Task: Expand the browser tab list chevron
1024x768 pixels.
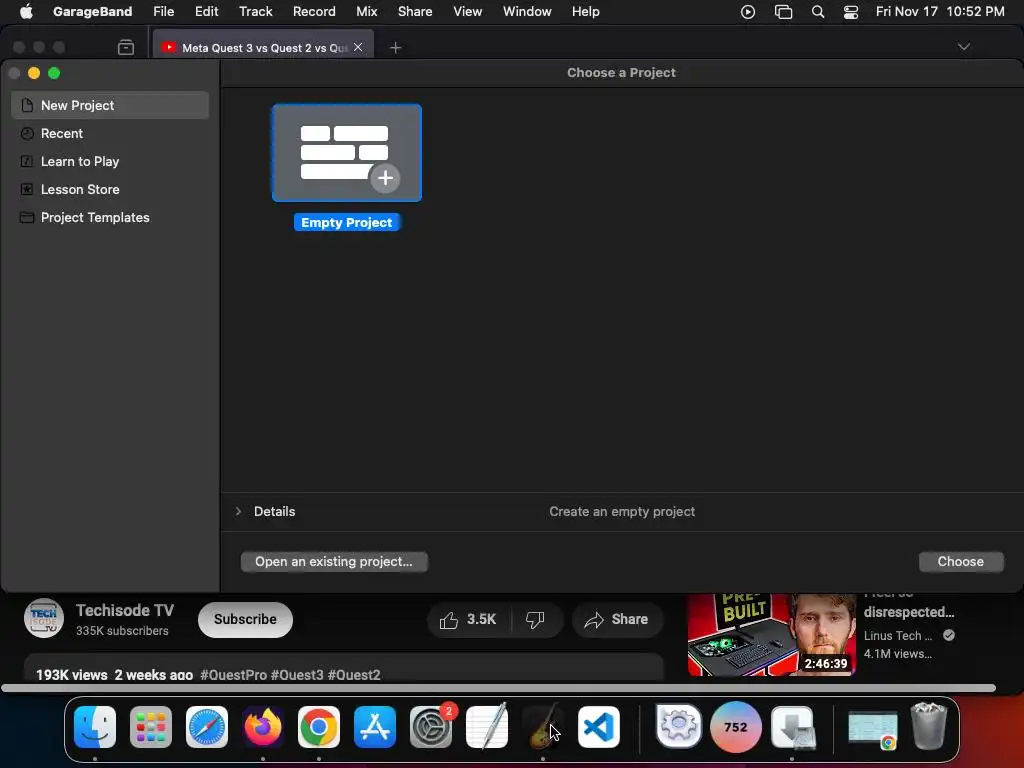Action: [x=963, y=46]
